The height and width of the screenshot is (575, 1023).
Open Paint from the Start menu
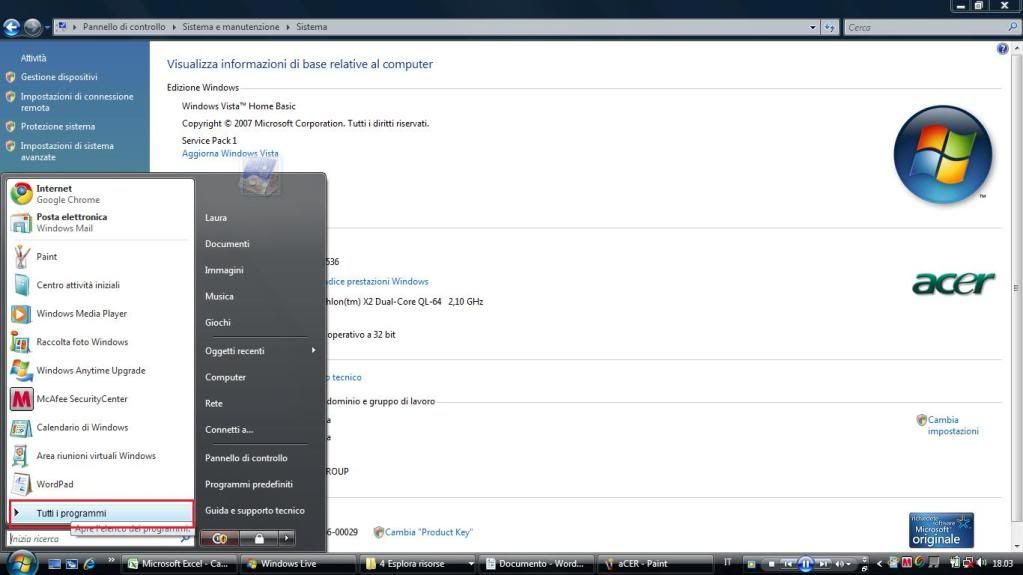pyautogui.click(x=100, y=256)
